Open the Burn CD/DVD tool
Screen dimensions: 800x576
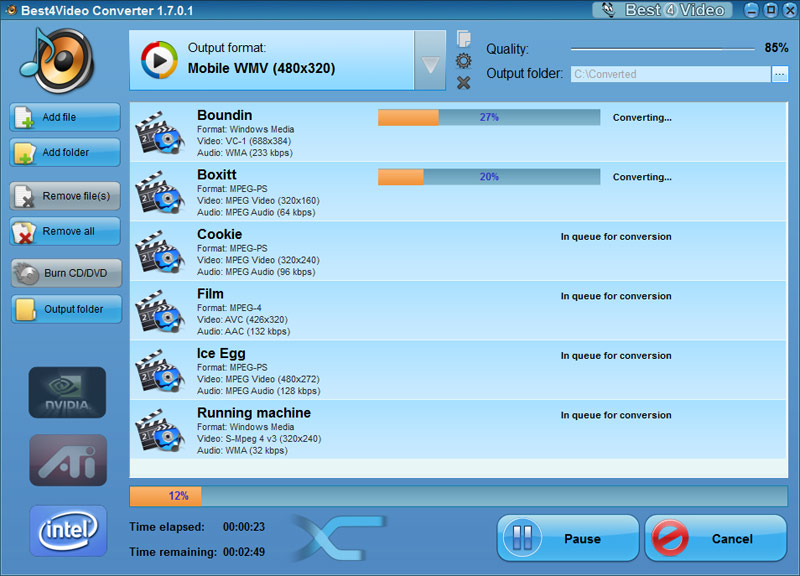pyautogui.click(x=66, y=273)
